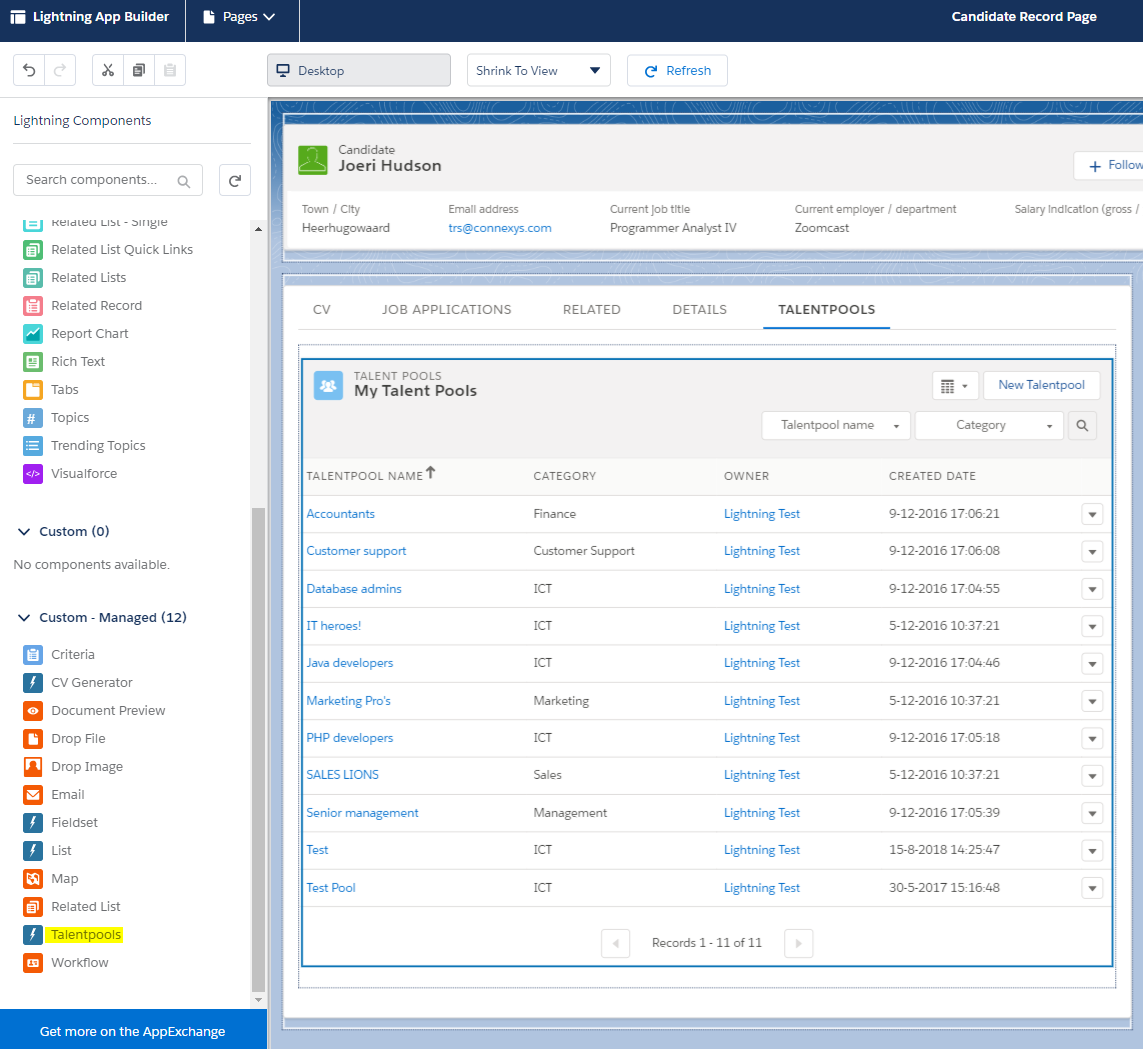Switch to the RELATED tab

point(592,310)
